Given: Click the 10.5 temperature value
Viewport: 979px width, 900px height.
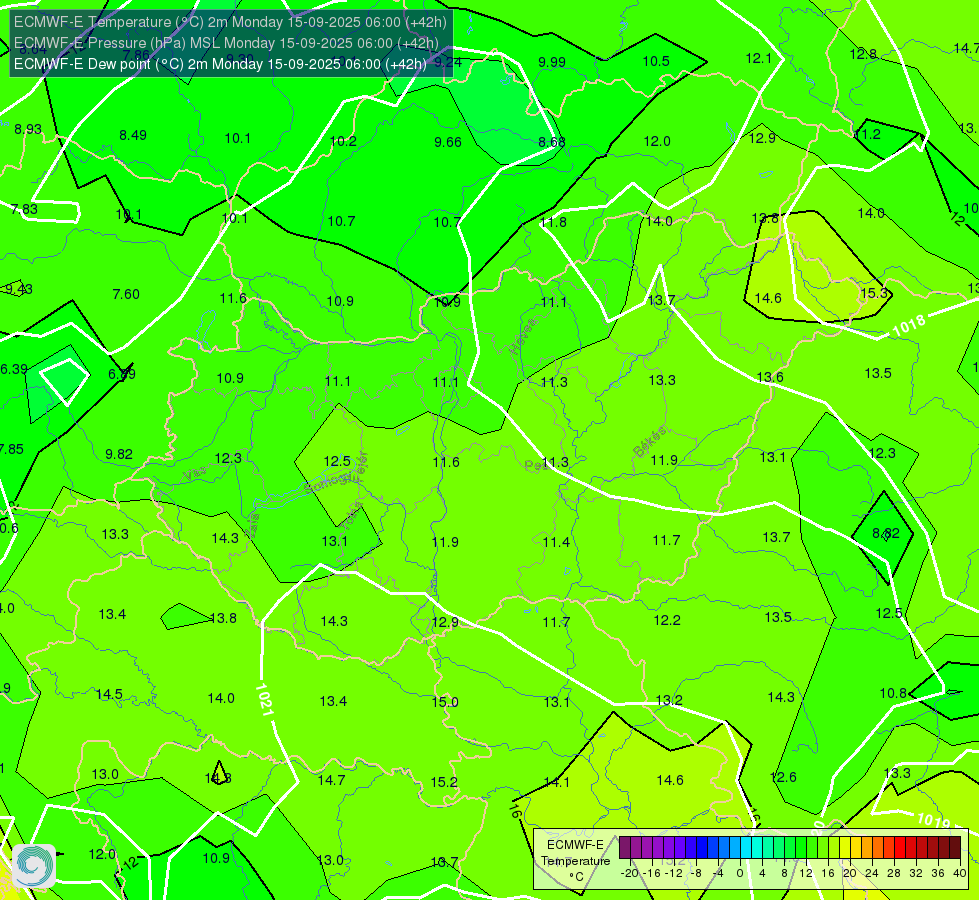Looking at the screenshot, I should pos(656,61).
